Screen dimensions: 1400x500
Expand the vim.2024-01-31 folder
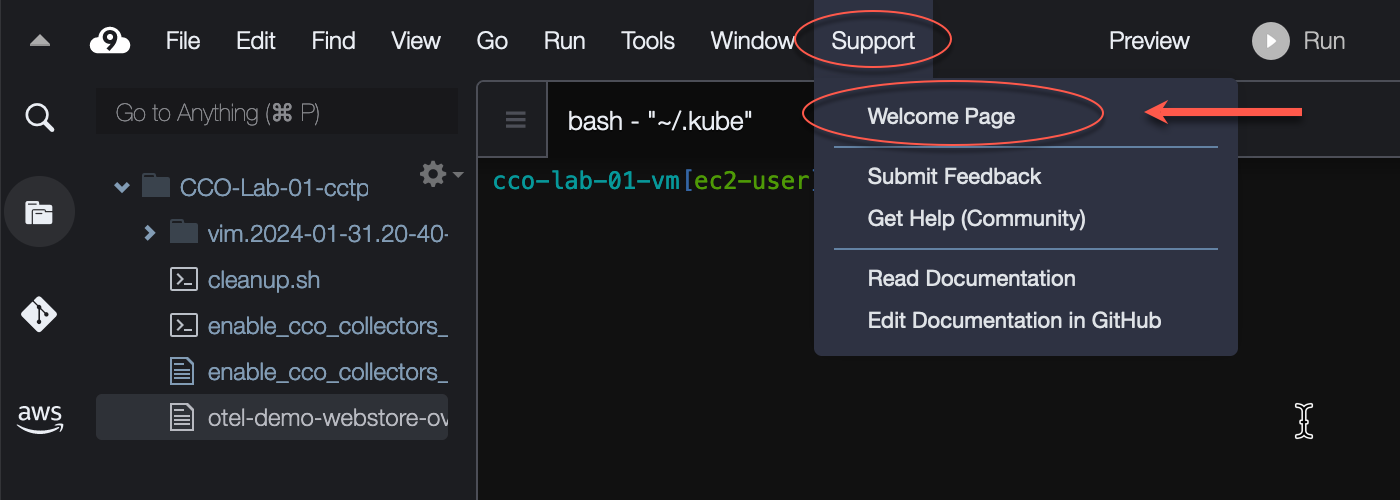(x=150, y=233)
